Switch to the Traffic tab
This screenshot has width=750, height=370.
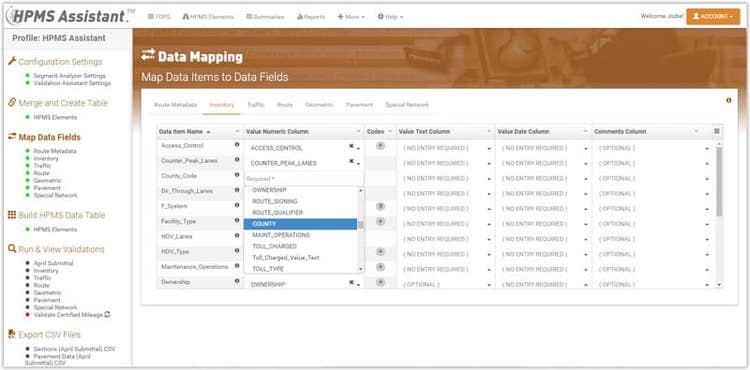pyautogui.click(x=255, y=105)
